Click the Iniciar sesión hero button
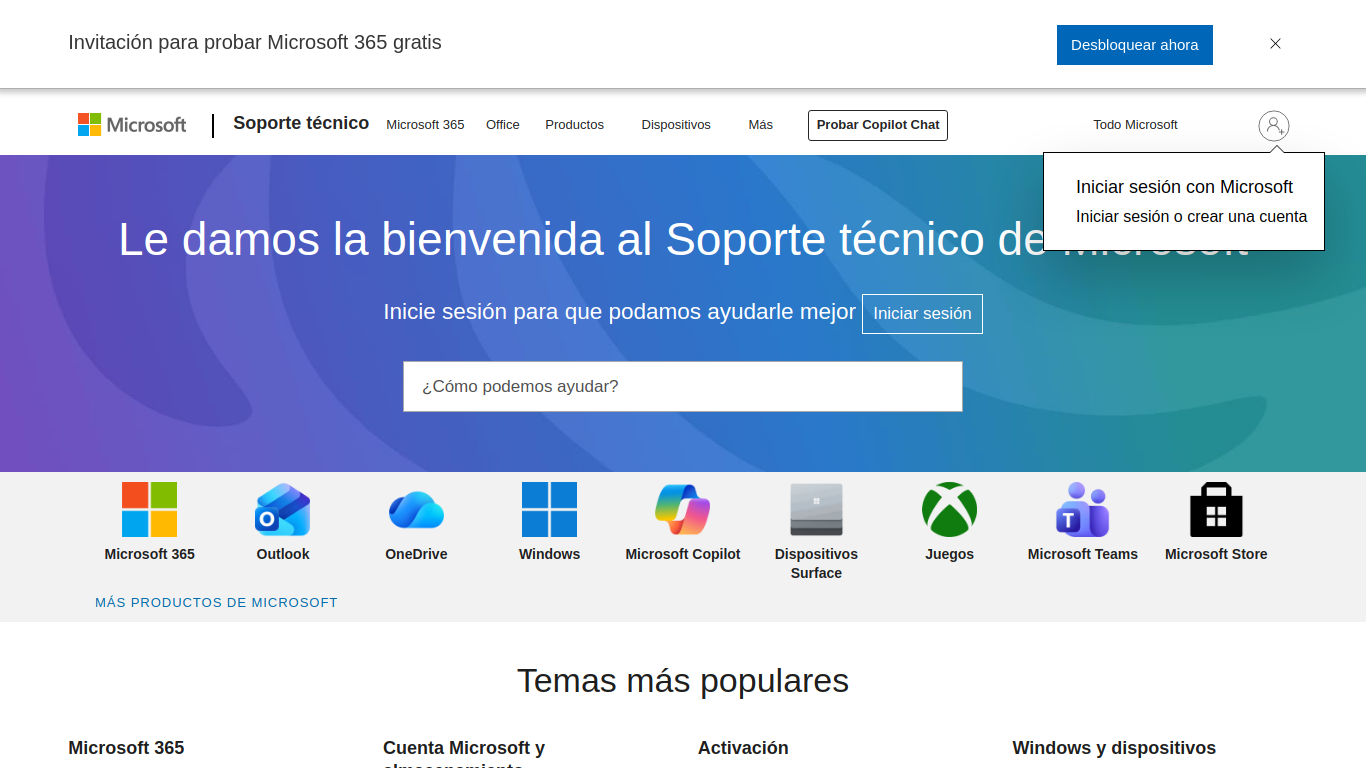This screenshot has width=1366, height=768. click(922, 314)
